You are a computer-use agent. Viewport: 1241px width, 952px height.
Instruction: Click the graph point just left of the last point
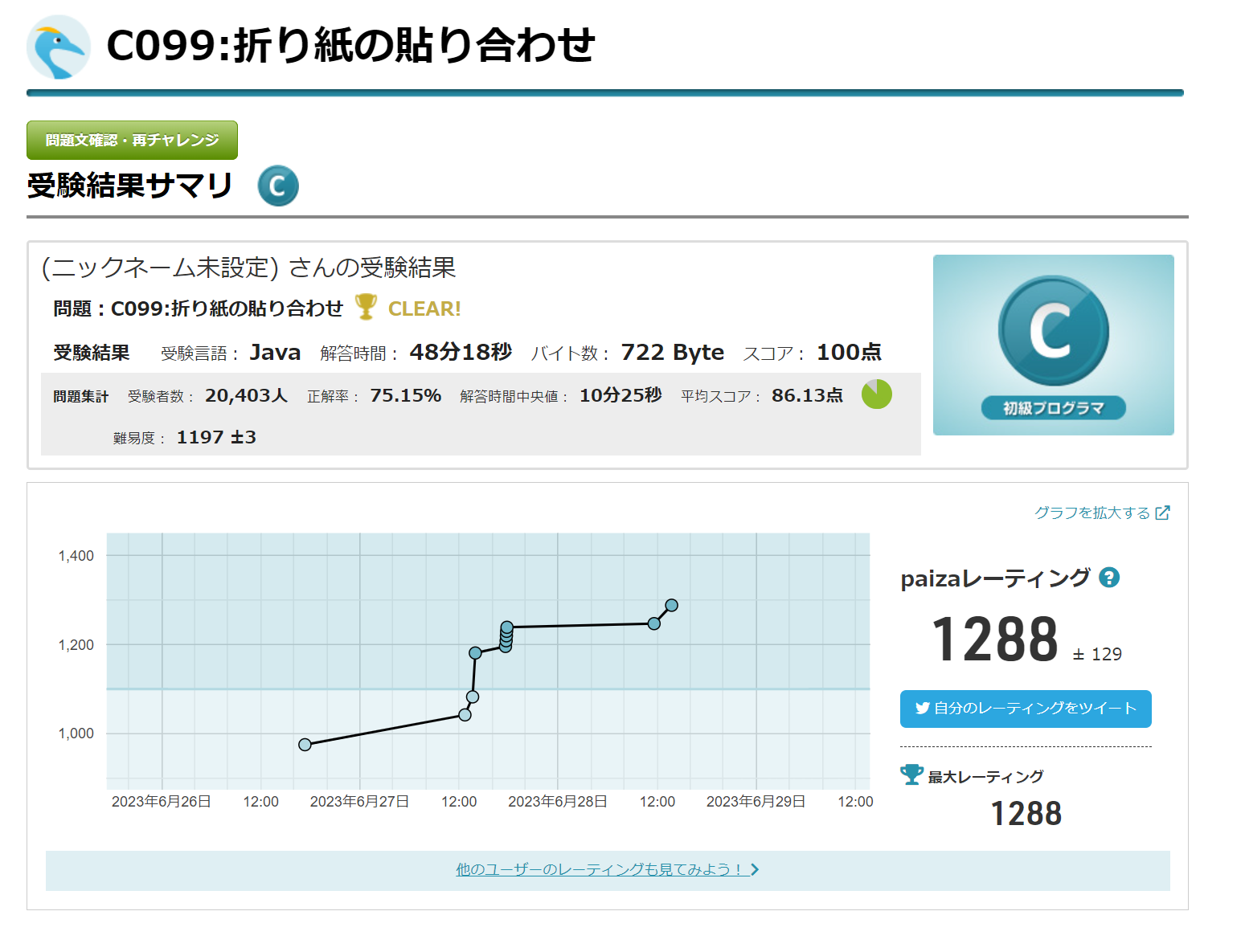[653, 623]
